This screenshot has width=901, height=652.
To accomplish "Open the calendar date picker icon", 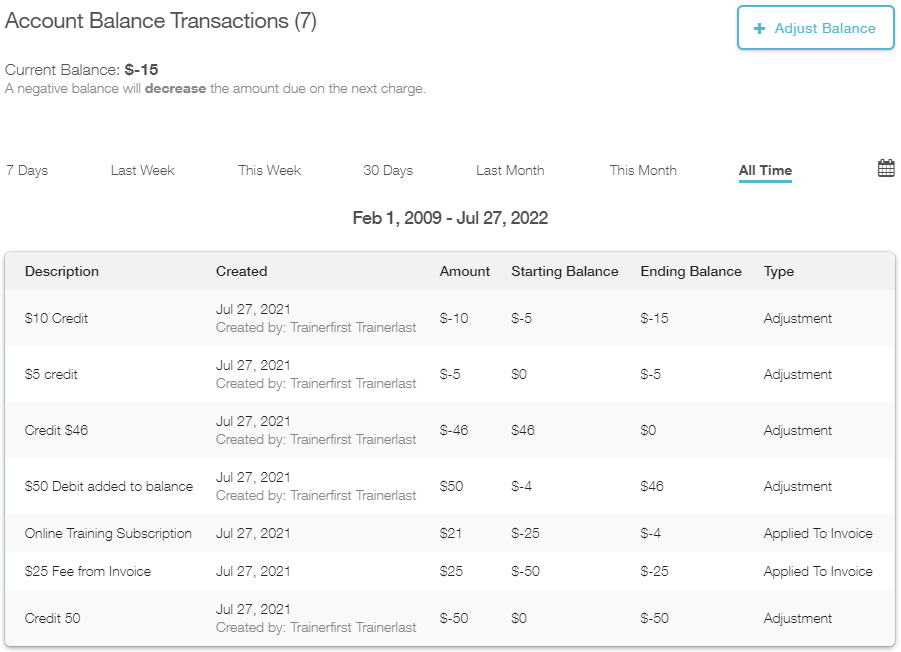I will click(x=885, y=168).
